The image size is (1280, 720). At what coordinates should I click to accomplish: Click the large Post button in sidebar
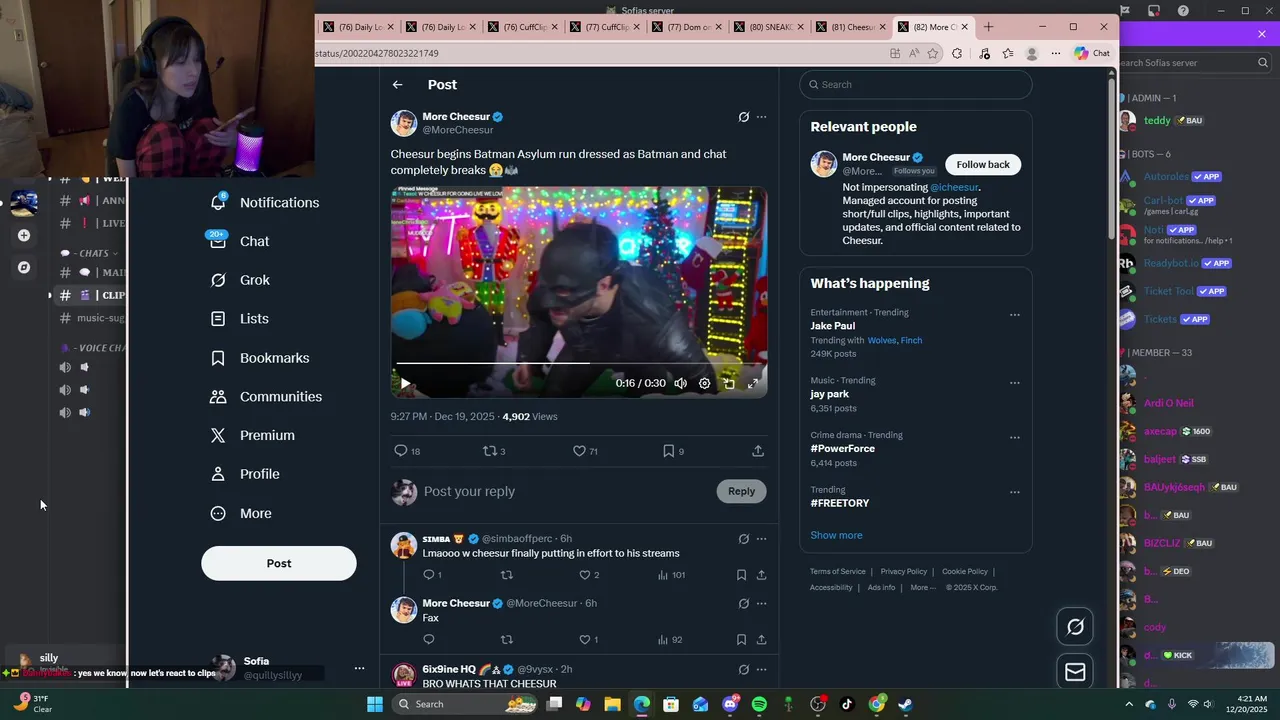point(279,563)
